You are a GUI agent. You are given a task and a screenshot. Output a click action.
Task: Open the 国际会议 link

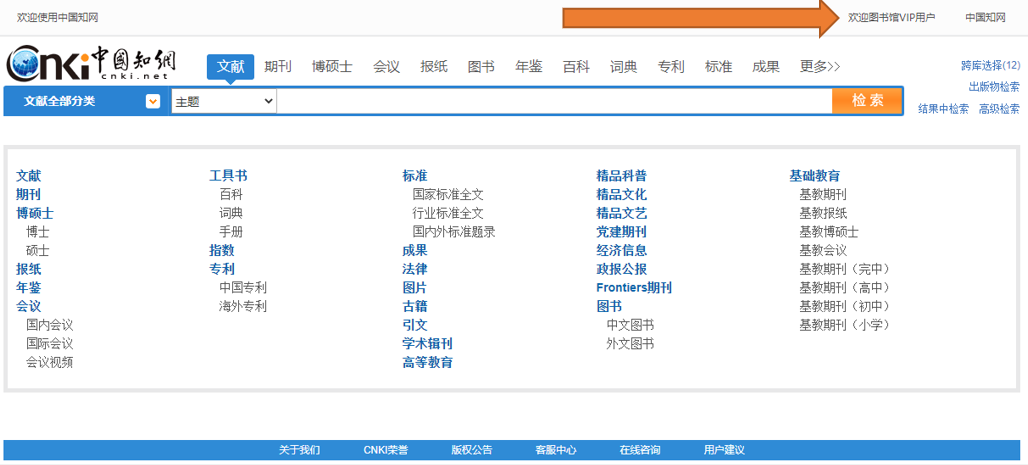(49, 343)
